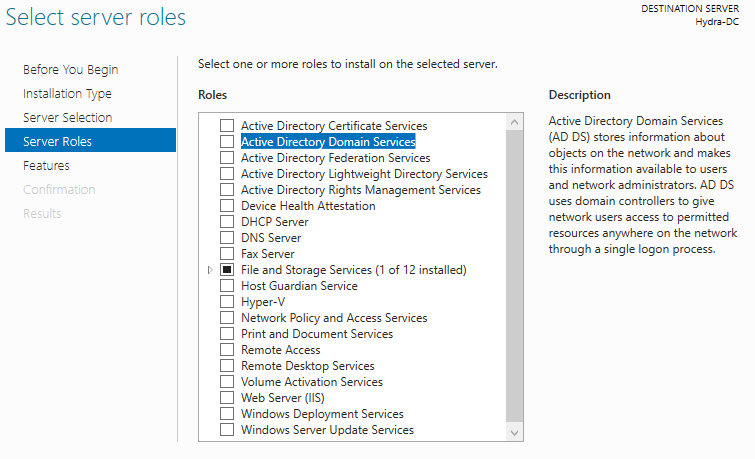Screen dimensions: 755x459
Task: Click the roles list scroll up arrow
Action: (x=514, y=122)
